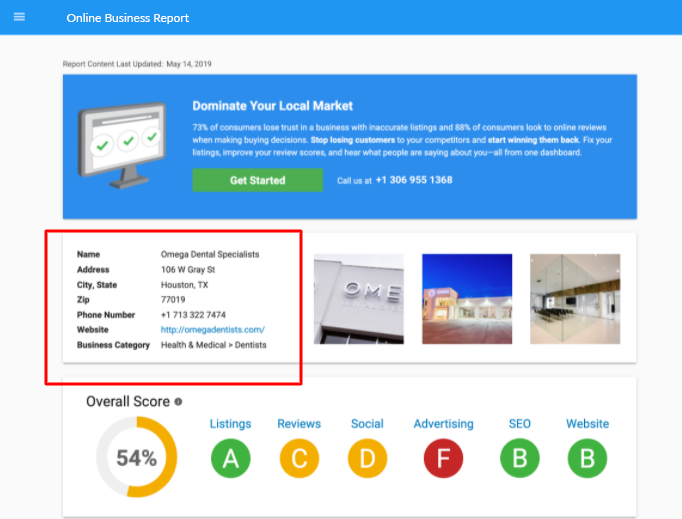Click the Listings grade A circle
Viewport: 682px width, 519px height.
tap(230, 458)
